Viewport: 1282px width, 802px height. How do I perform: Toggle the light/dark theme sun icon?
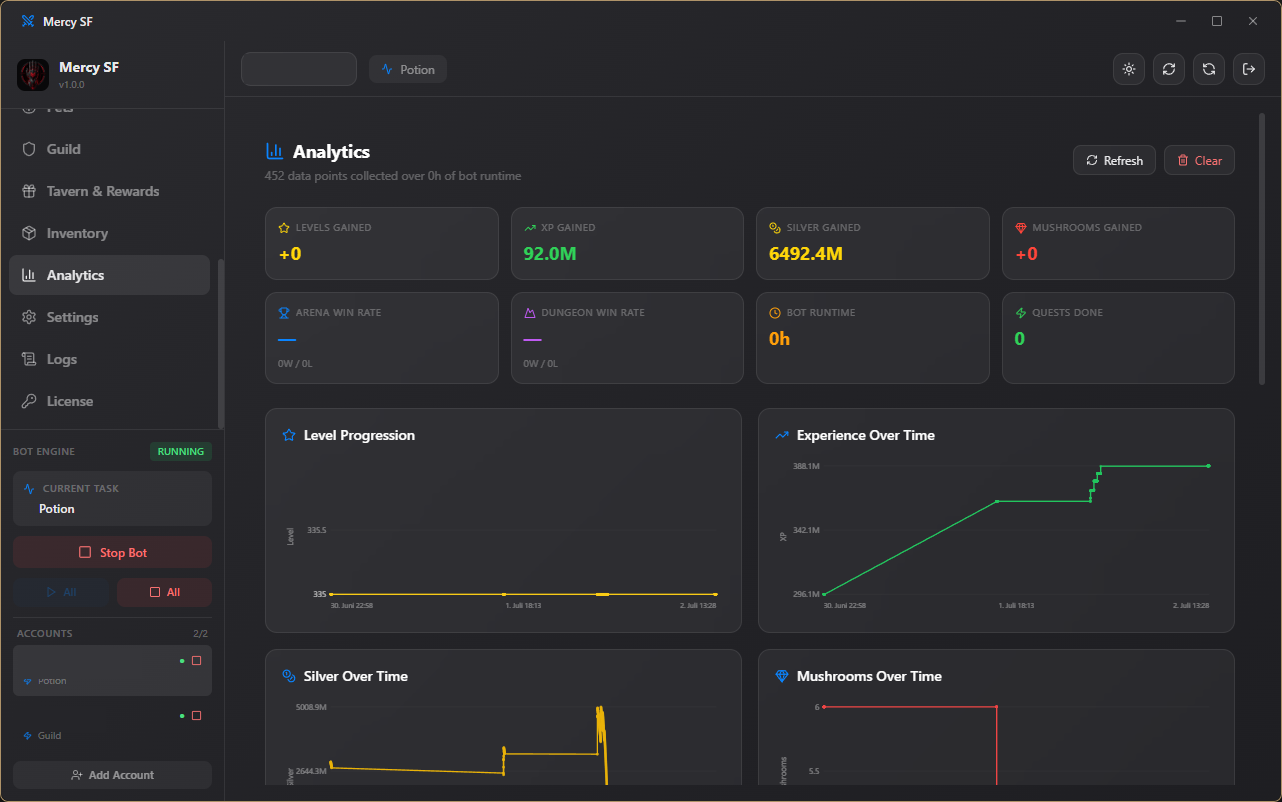click(1129, 69)
